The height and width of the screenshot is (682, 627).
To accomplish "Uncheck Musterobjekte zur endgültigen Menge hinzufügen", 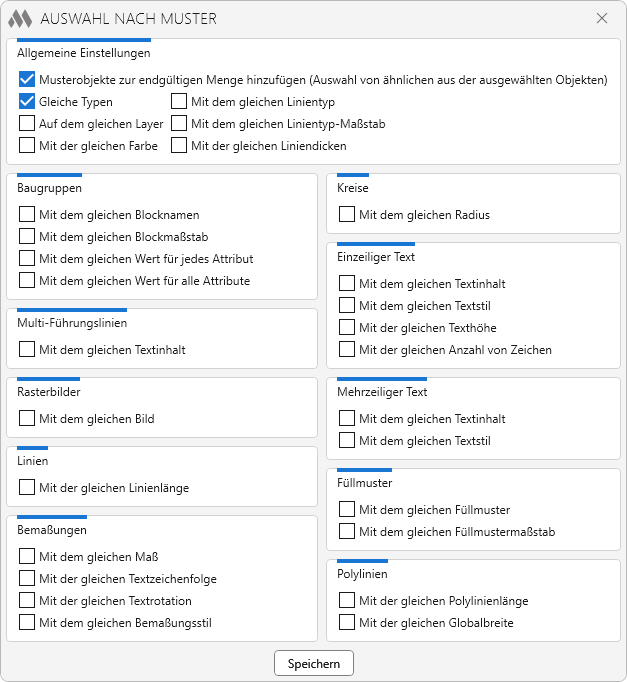I will pos(27,79).
